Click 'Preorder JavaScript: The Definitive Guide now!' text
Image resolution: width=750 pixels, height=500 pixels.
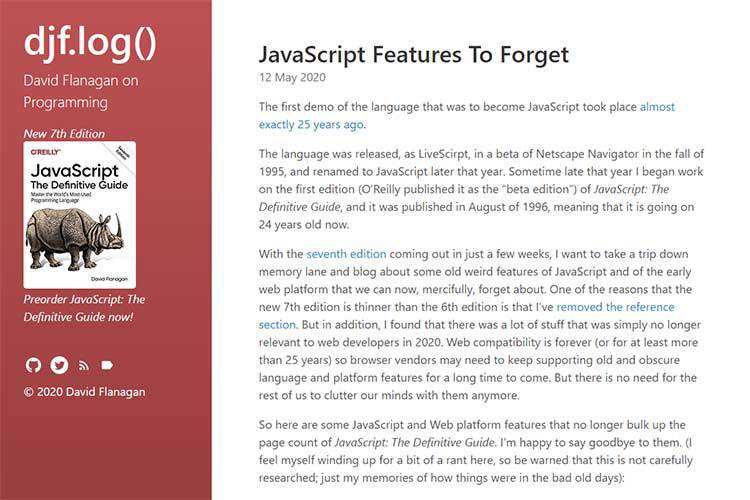(84, 308)
